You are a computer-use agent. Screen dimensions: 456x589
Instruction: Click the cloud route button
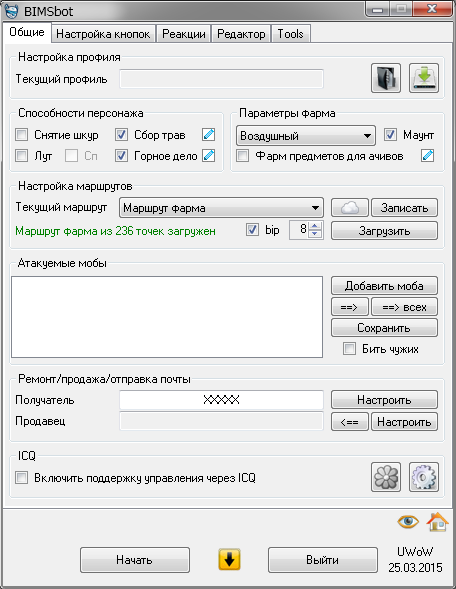350,208
